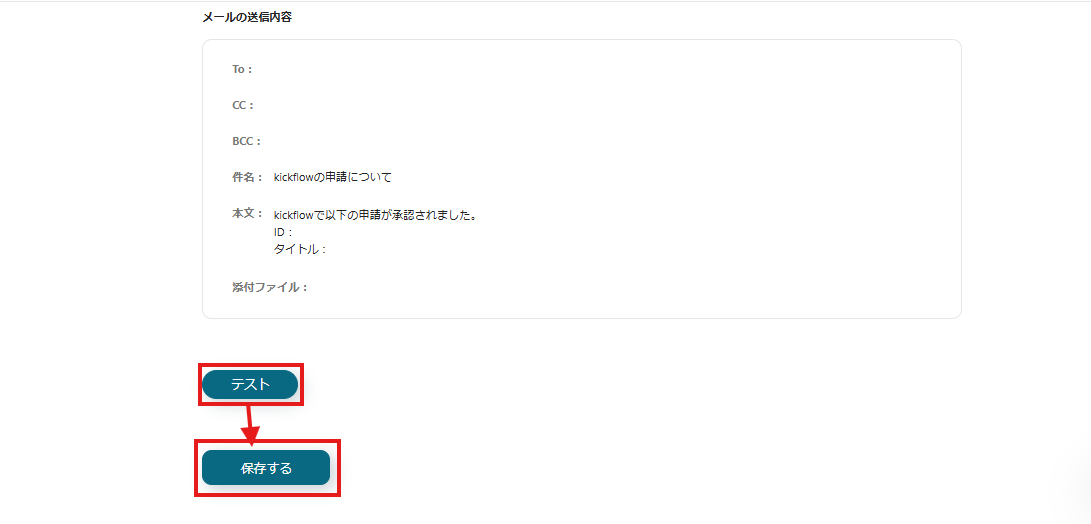
Task: Click the 件名: label
Action: (x=248, y=177)
